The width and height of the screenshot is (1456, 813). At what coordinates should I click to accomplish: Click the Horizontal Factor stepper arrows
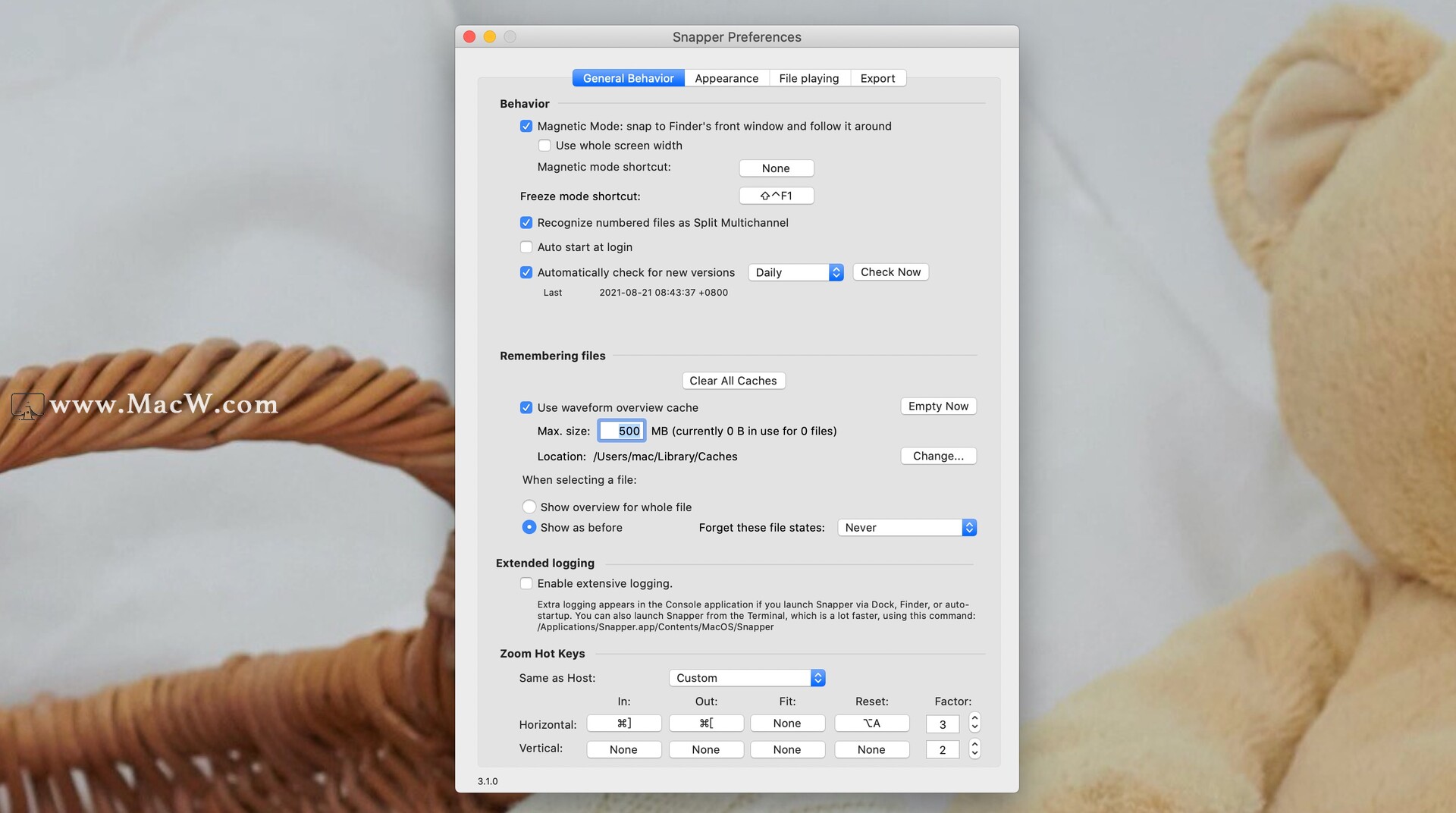pos(974,723)
